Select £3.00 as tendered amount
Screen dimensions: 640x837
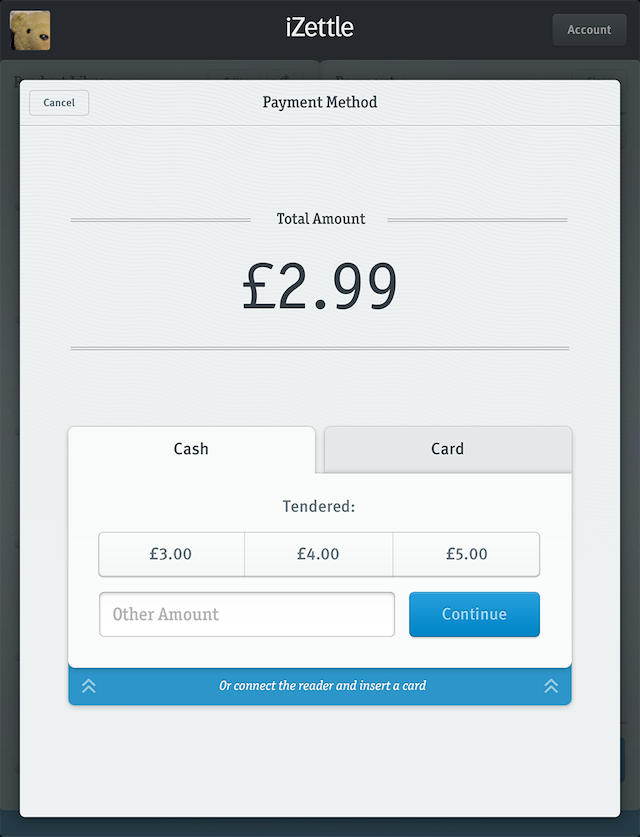pyautogui.click(x=171, y=554)
